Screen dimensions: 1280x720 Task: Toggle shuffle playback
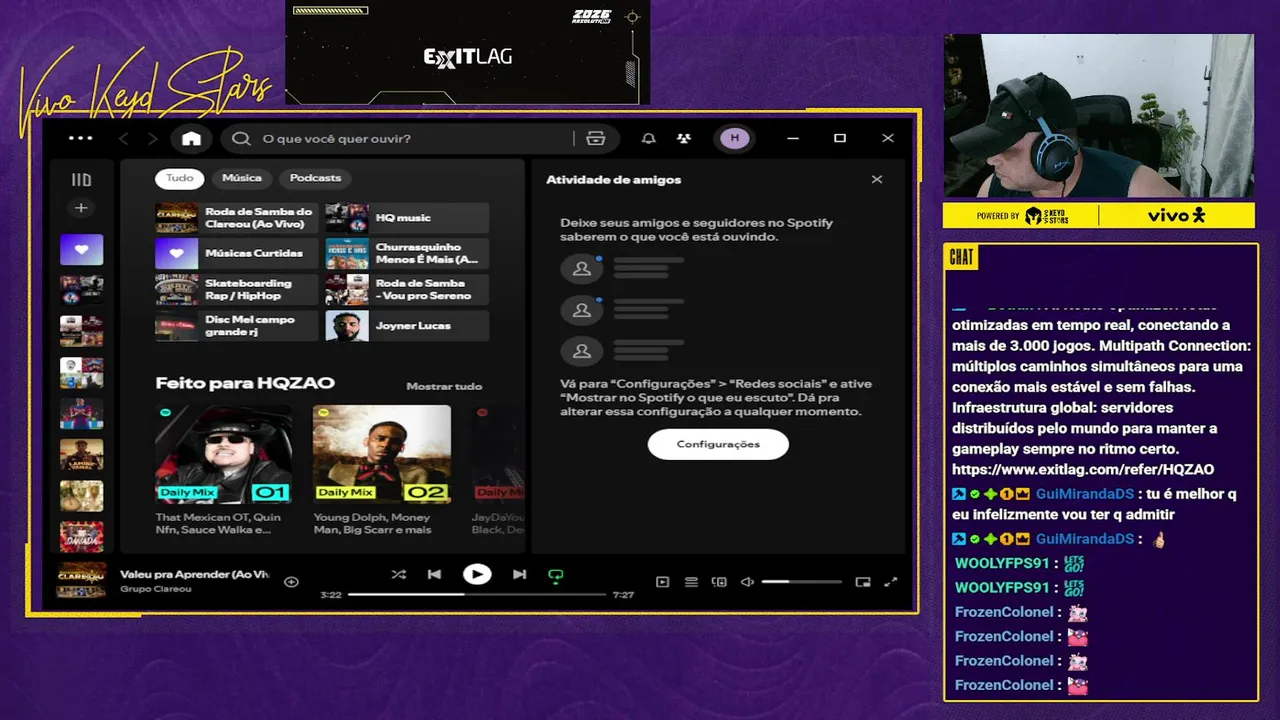(x=399, y=575)
